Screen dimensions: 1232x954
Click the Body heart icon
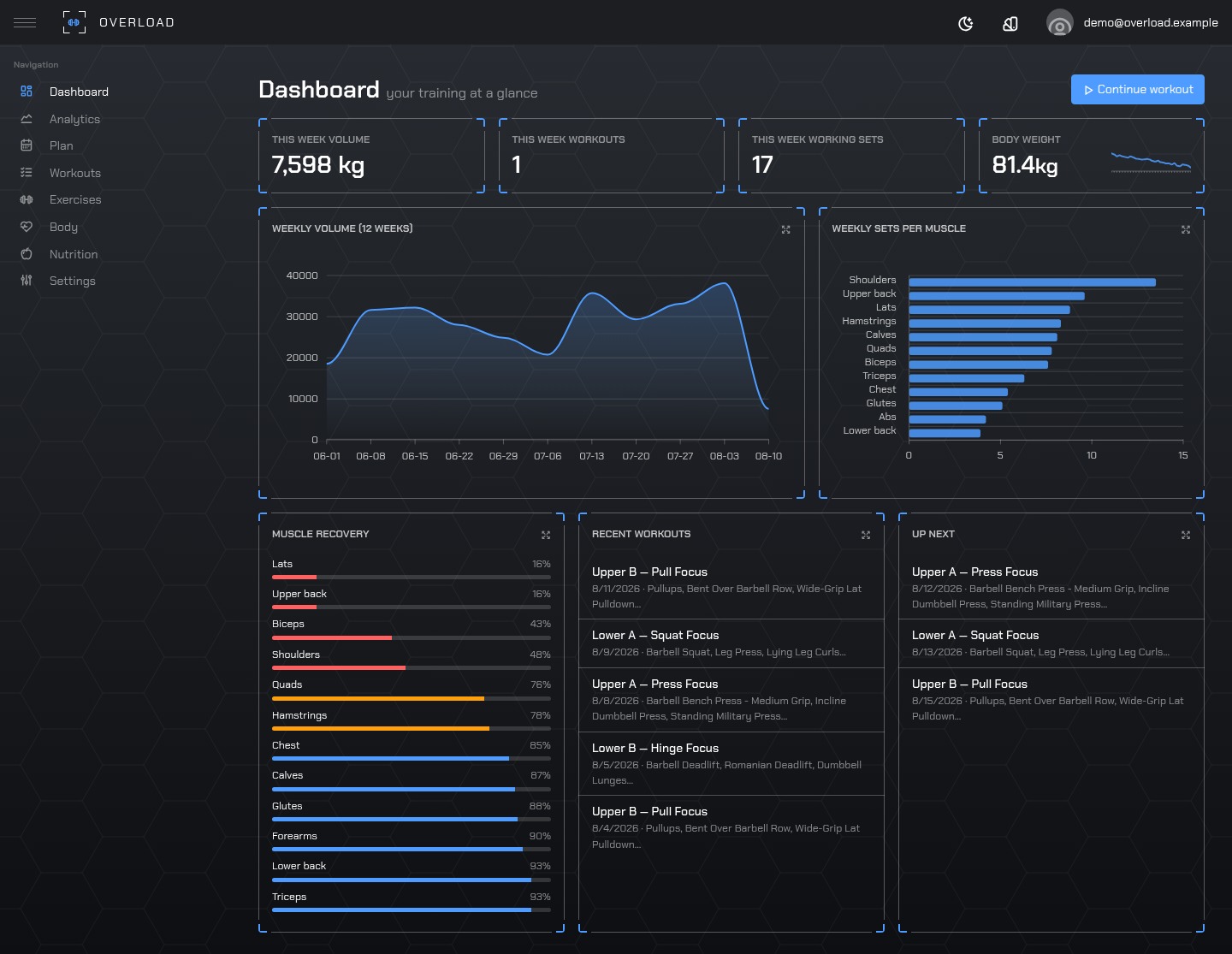click(x=27, y=227)
